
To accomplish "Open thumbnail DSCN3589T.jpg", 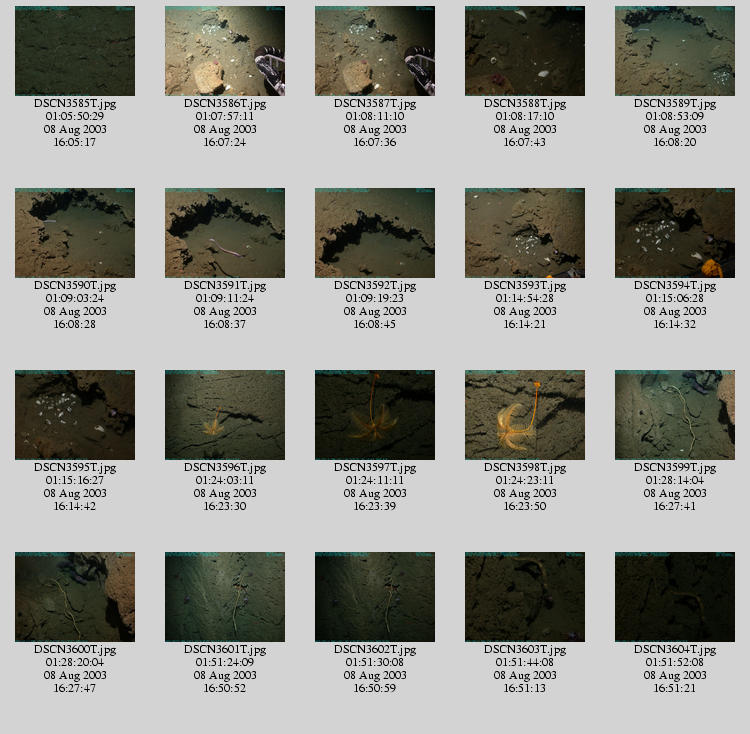I will [675, 51].
